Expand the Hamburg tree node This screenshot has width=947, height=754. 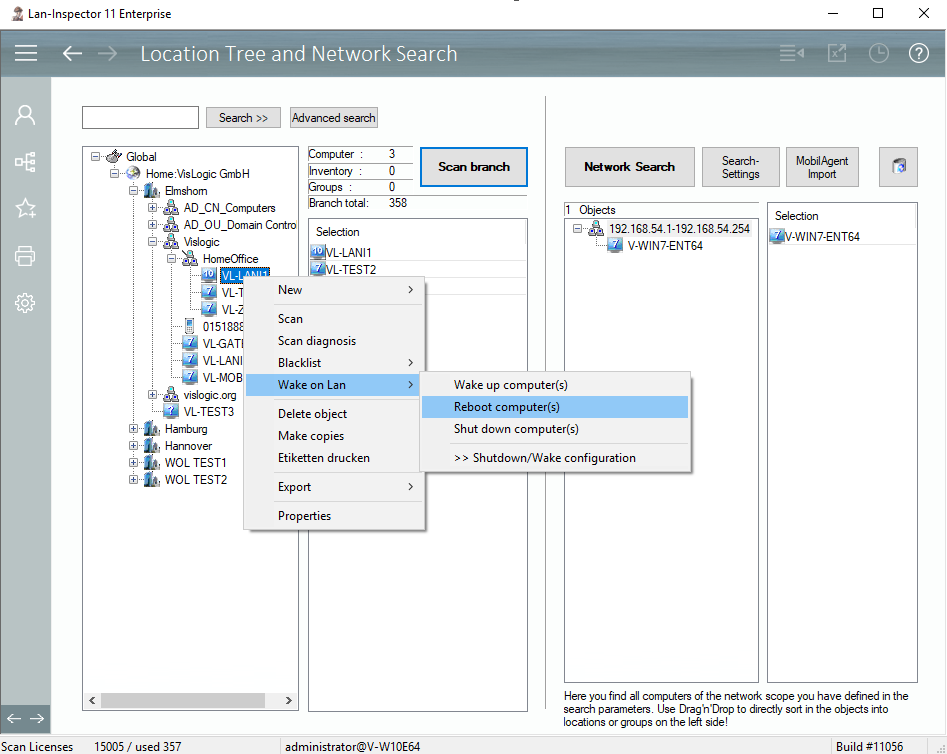pyautogui.click(x=135, y=429)
